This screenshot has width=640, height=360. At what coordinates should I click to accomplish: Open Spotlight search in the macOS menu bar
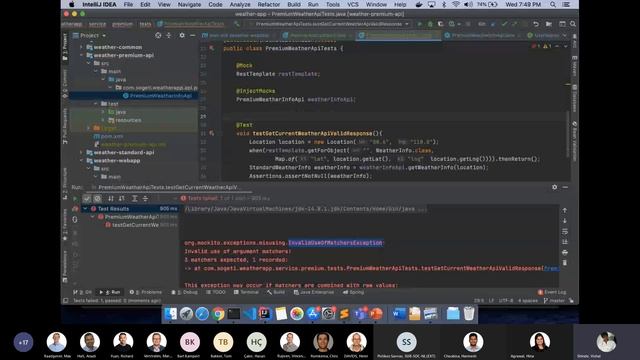(553, 4)
